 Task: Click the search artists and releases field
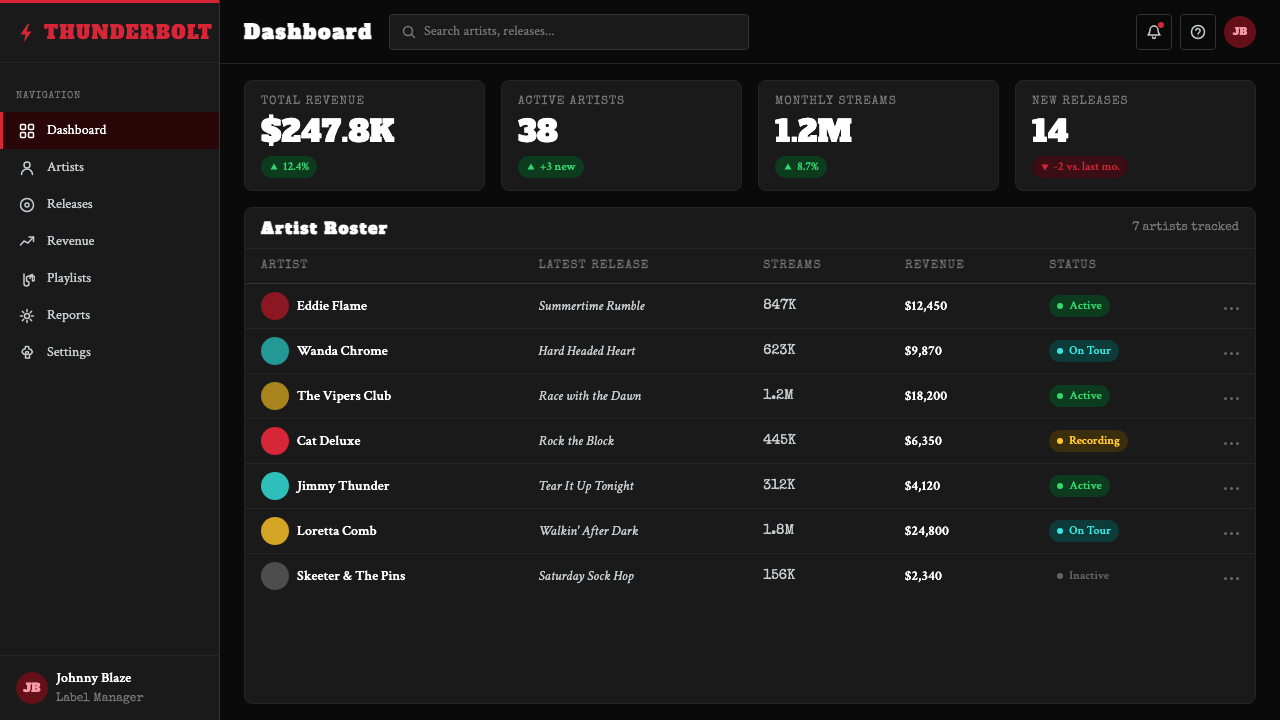coord(569,32)
